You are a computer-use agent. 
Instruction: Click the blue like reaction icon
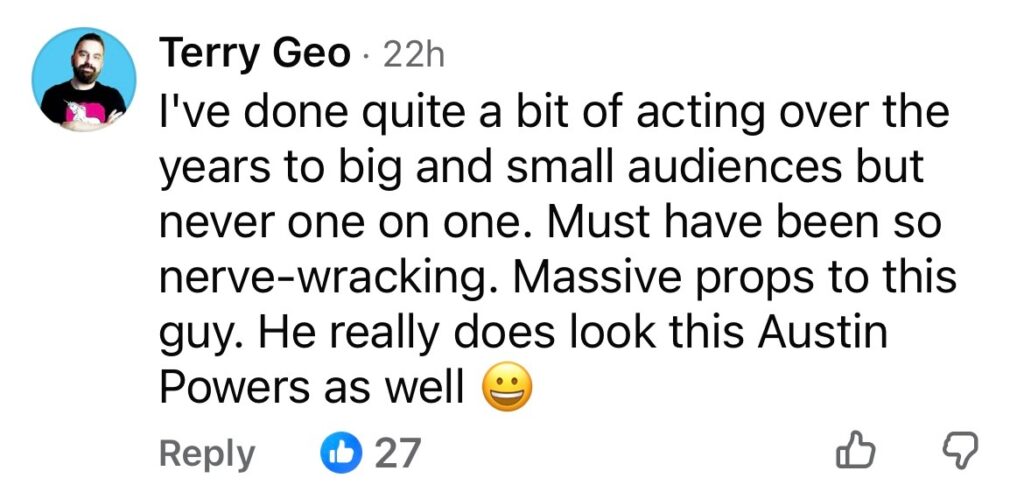click(x=337, y=453)
